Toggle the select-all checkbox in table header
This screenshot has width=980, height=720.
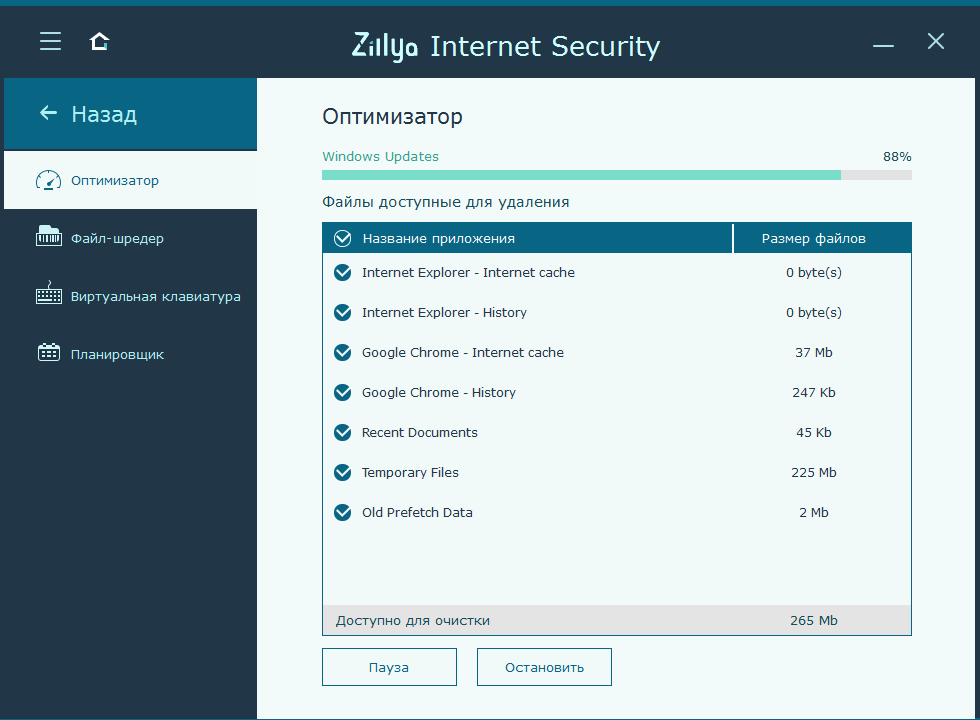click(x=343, y=238)
